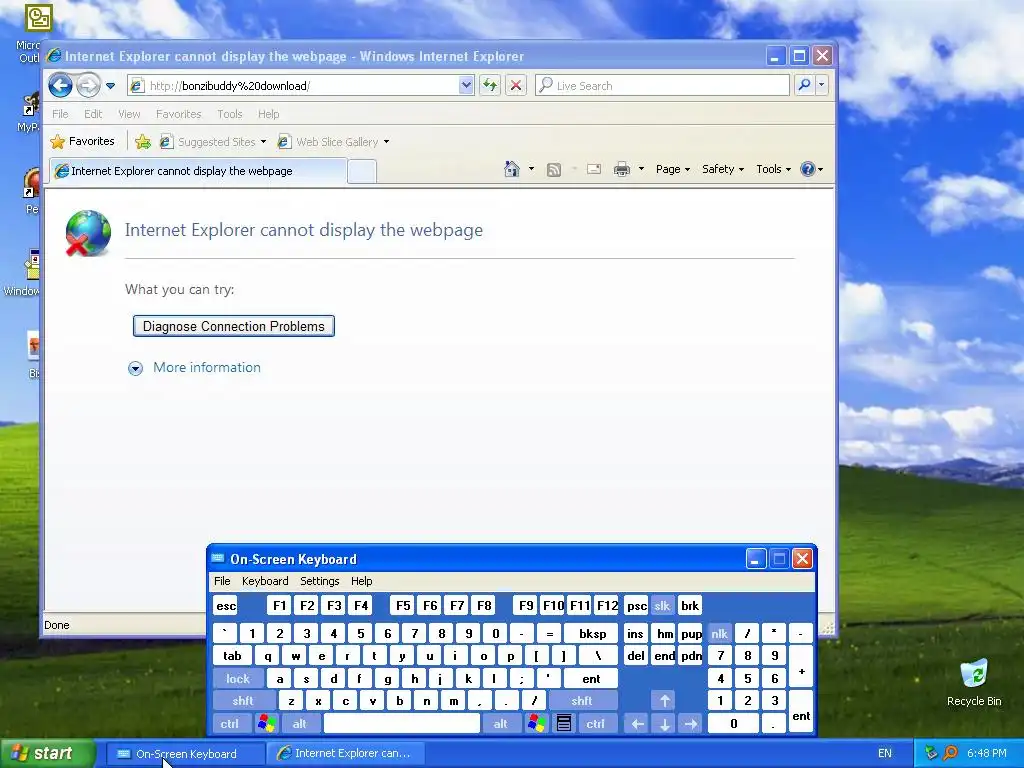The image size is (1024, 768).
Task: Click the Favorites star button
Action: point(82,141)
